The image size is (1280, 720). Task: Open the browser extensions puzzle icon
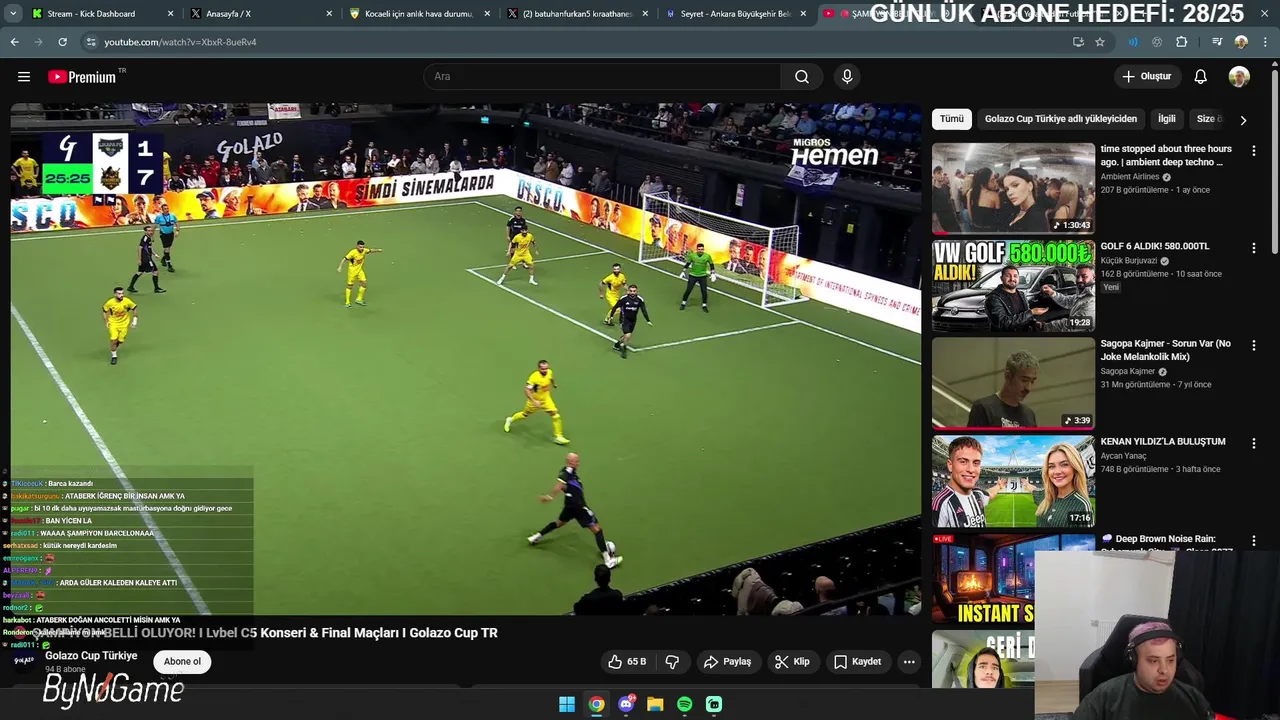coord(1182,42)
